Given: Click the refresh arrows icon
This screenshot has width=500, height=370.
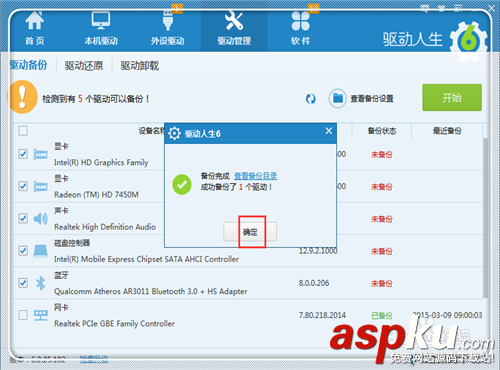Looking at the screenshot, I should pos(311,99).
